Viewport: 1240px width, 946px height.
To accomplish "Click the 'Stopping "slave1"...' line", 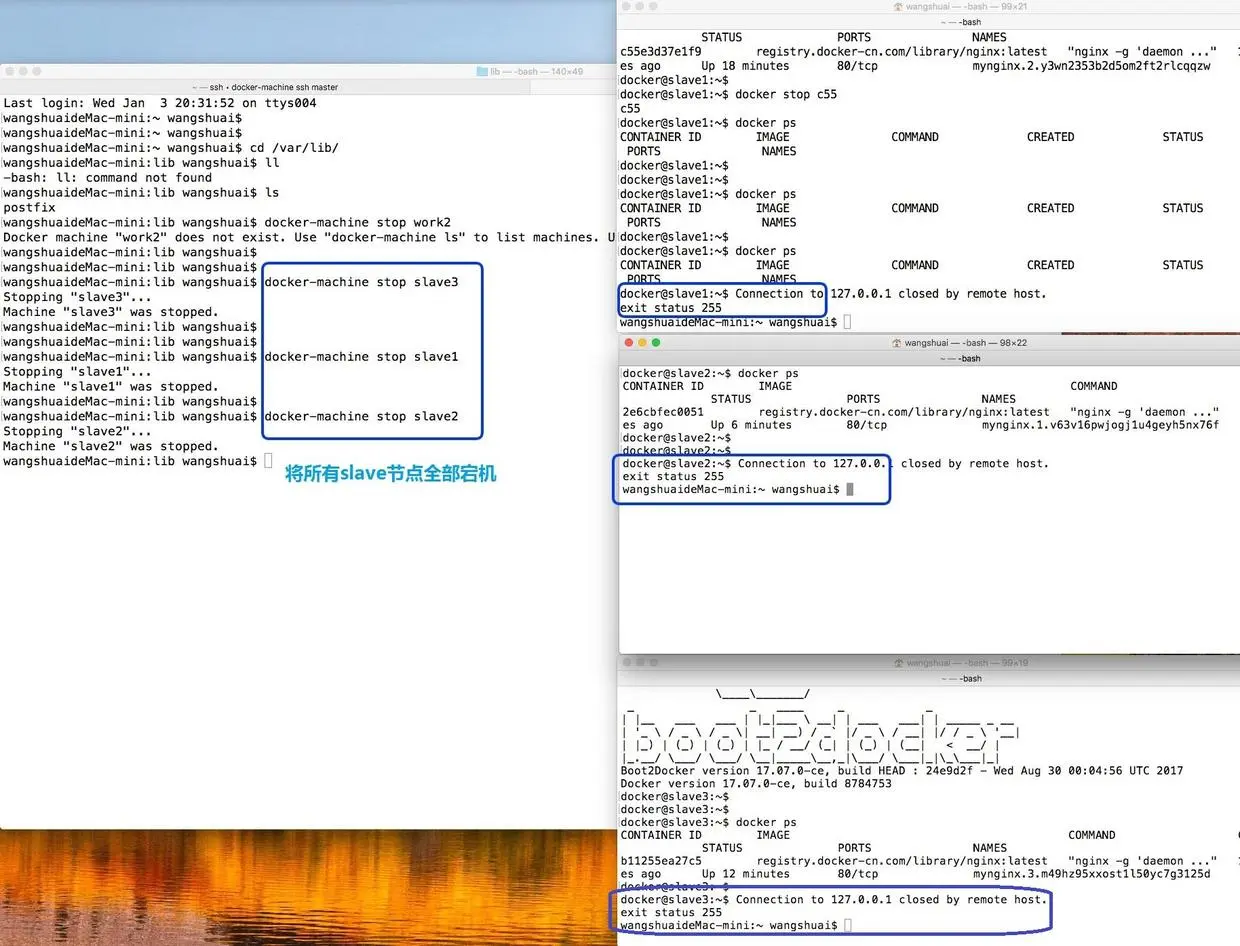I will [x=77, y=372].
